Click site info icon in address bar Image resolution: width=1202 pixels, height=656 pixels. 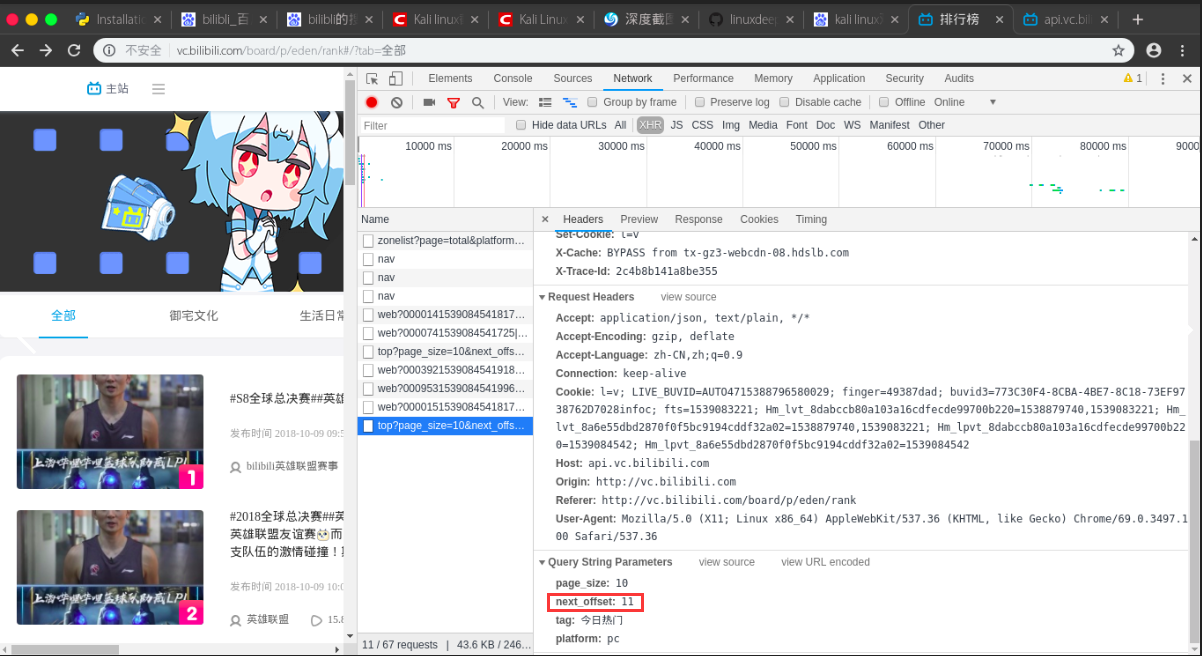pos(109,50)
